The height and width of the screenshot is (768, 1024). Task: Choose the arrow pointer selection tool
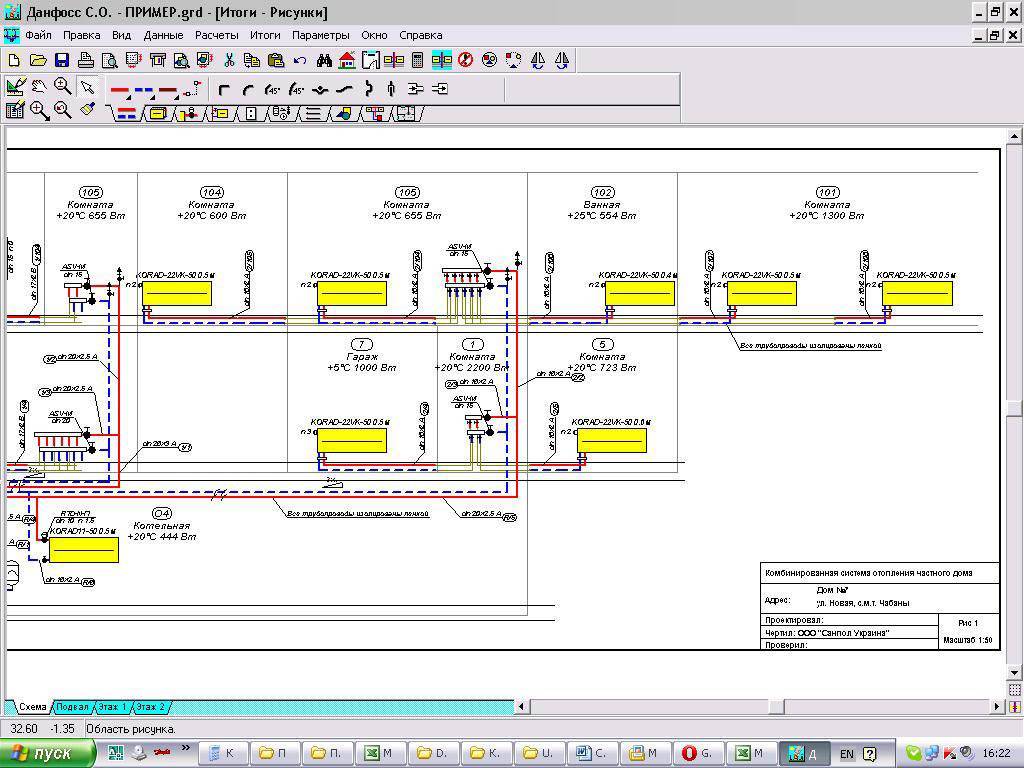click(x=87, y=86)
